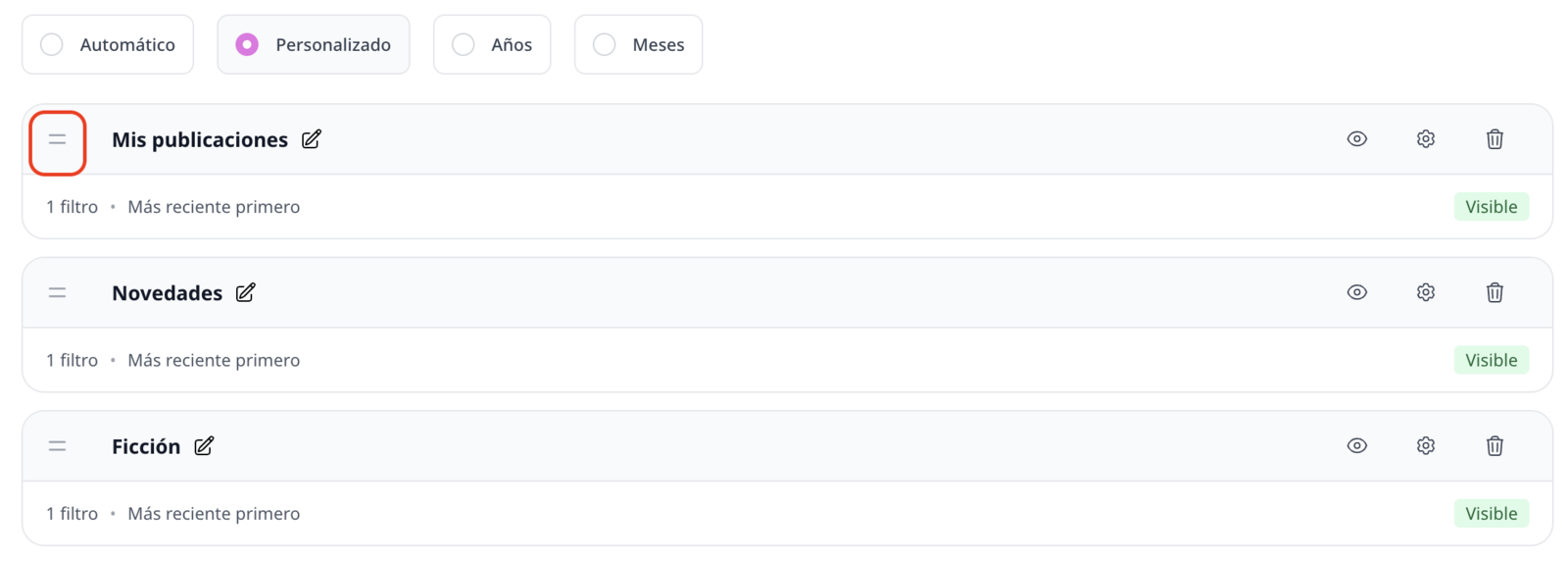Open settings gear for Novedades
Image resolution: width=1568 pixels, height=562 pixels.
click(1426, 292)
